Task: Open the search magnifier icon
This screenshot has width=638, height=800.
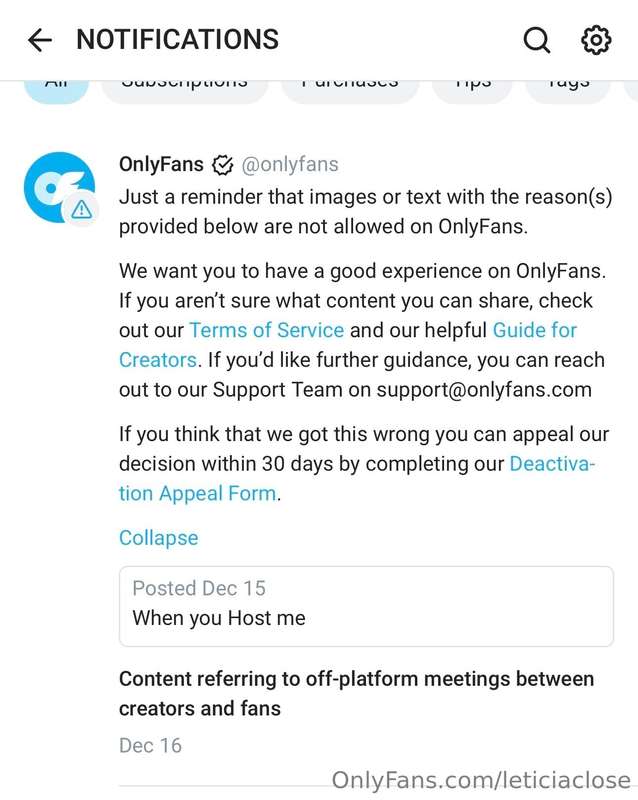Action: point(536,40)
